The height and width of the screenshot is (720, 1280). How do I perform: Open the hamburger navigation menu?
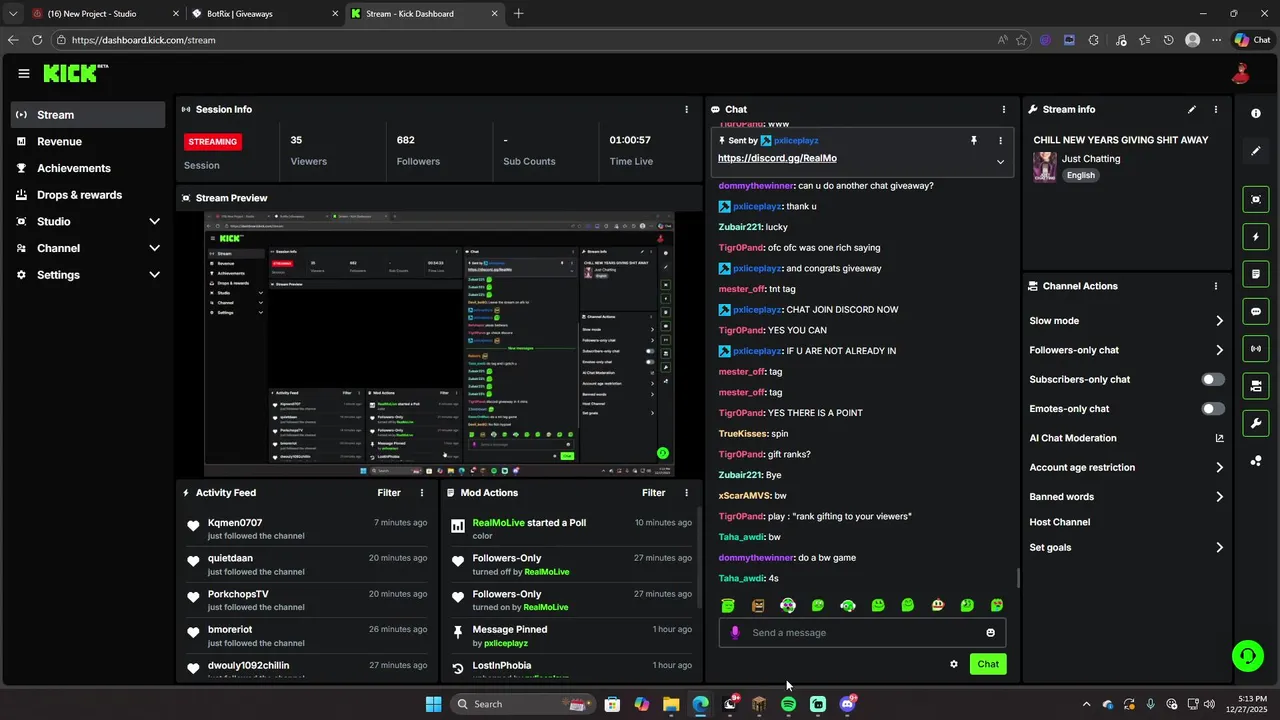(x=24, y=73)
